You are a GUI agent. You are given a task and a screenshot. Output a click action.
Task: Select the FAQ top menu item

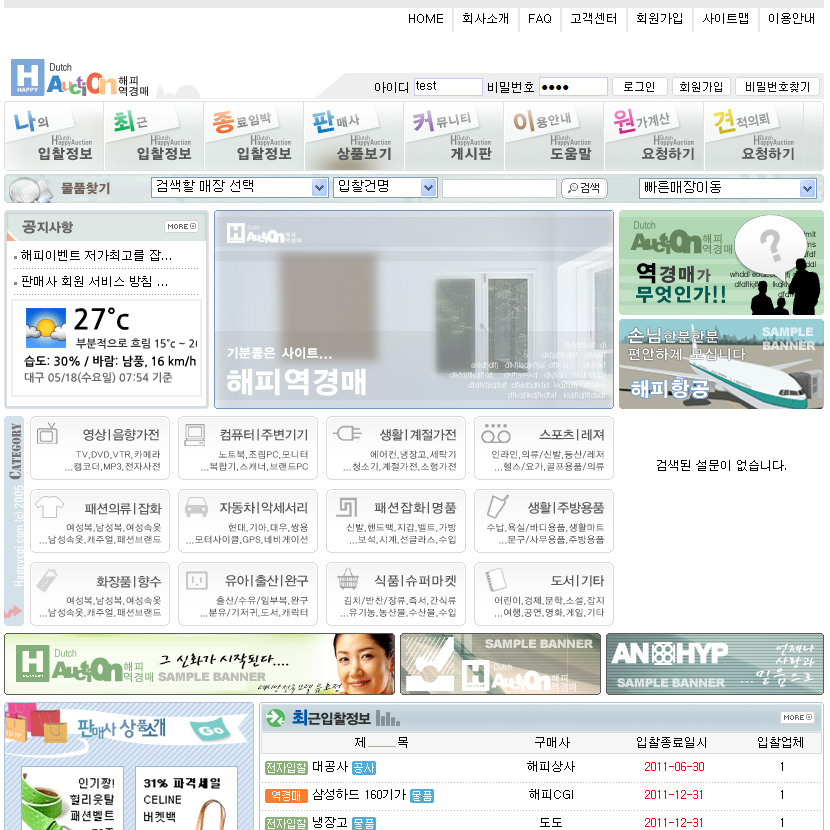coord(539,19)
